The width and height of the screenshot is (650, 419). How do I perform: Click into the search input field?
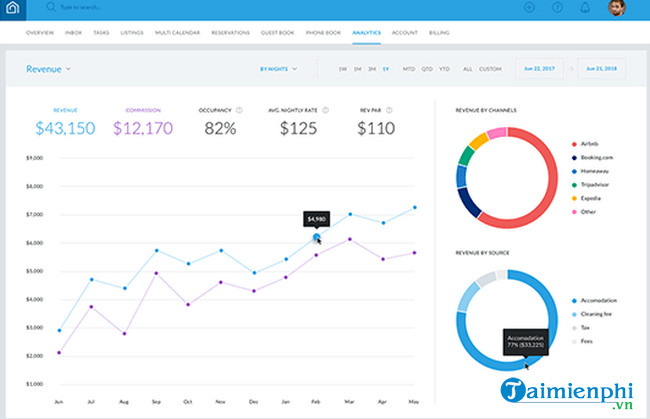(90, 8)
